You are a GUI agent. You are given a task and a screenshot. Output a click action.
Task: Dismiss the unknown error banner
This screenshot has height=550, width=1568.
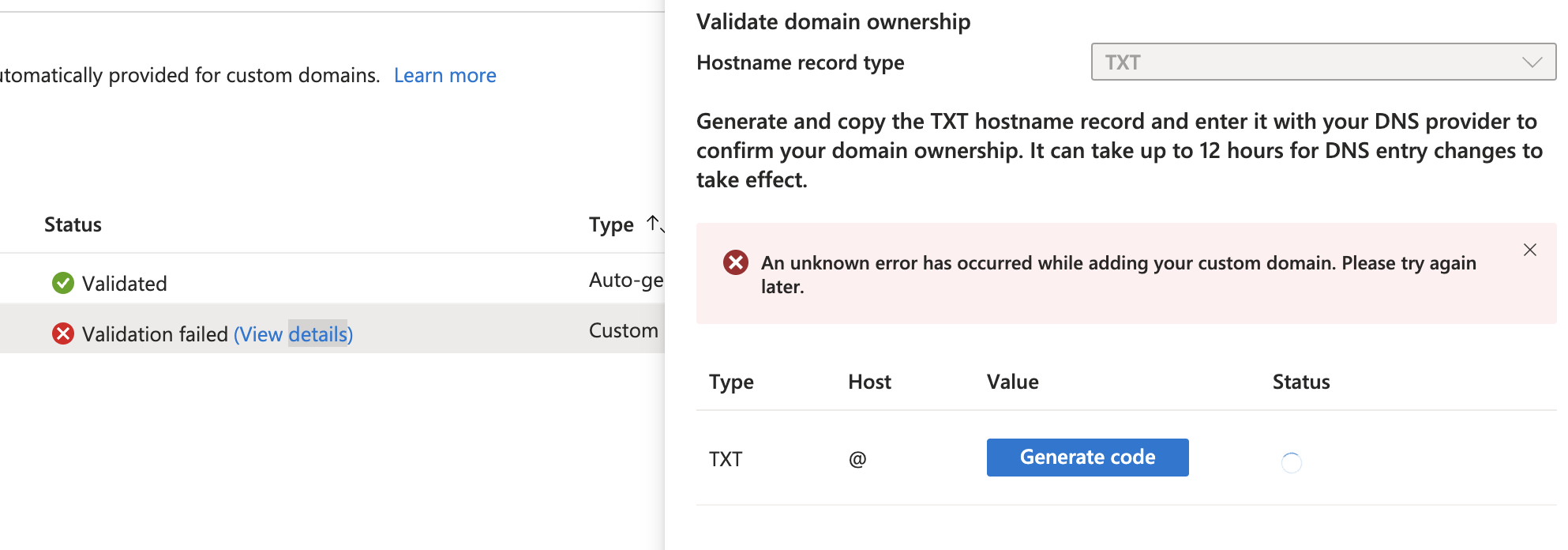coord(1529,250)
